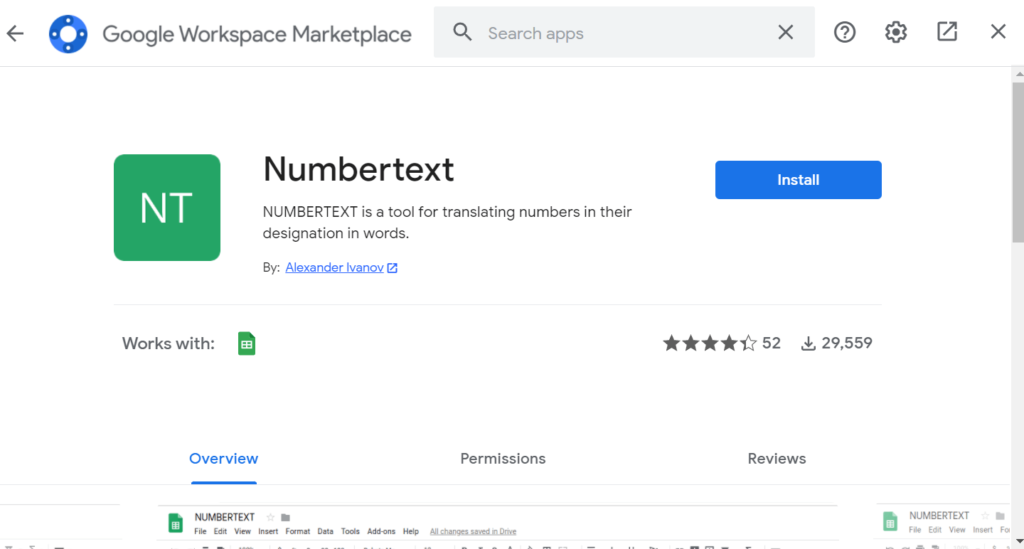Switch to the Reviews tab
This screenshot has height=549, width=1024.
(x=776, y=459)
